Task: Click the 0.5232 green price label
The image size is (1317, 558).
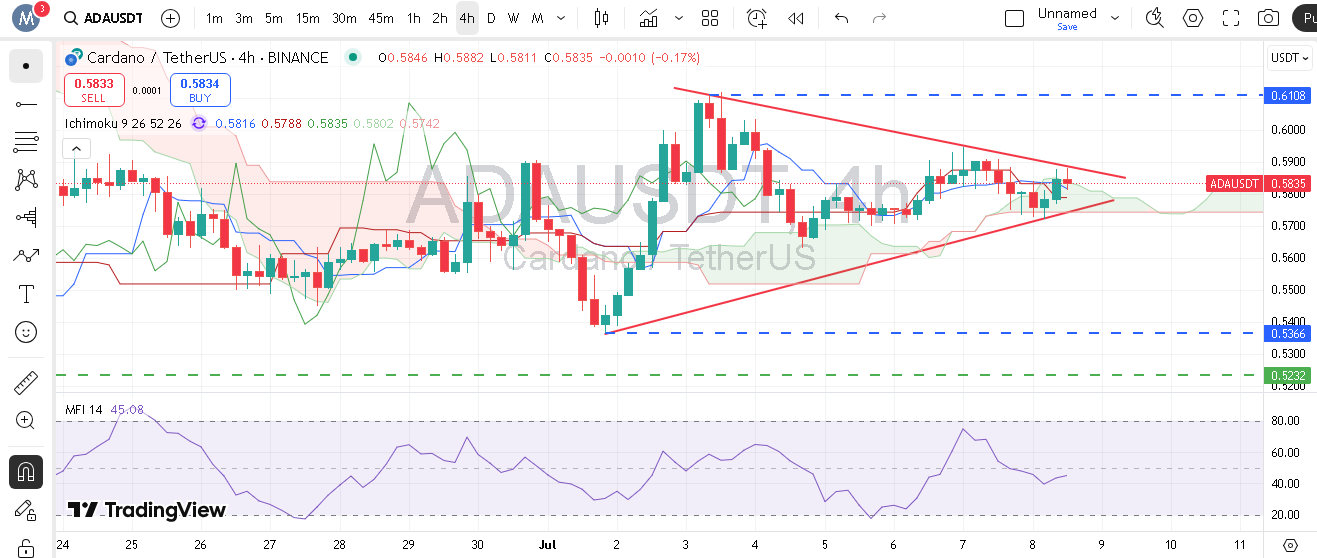Action: (x=1288, y=376)
